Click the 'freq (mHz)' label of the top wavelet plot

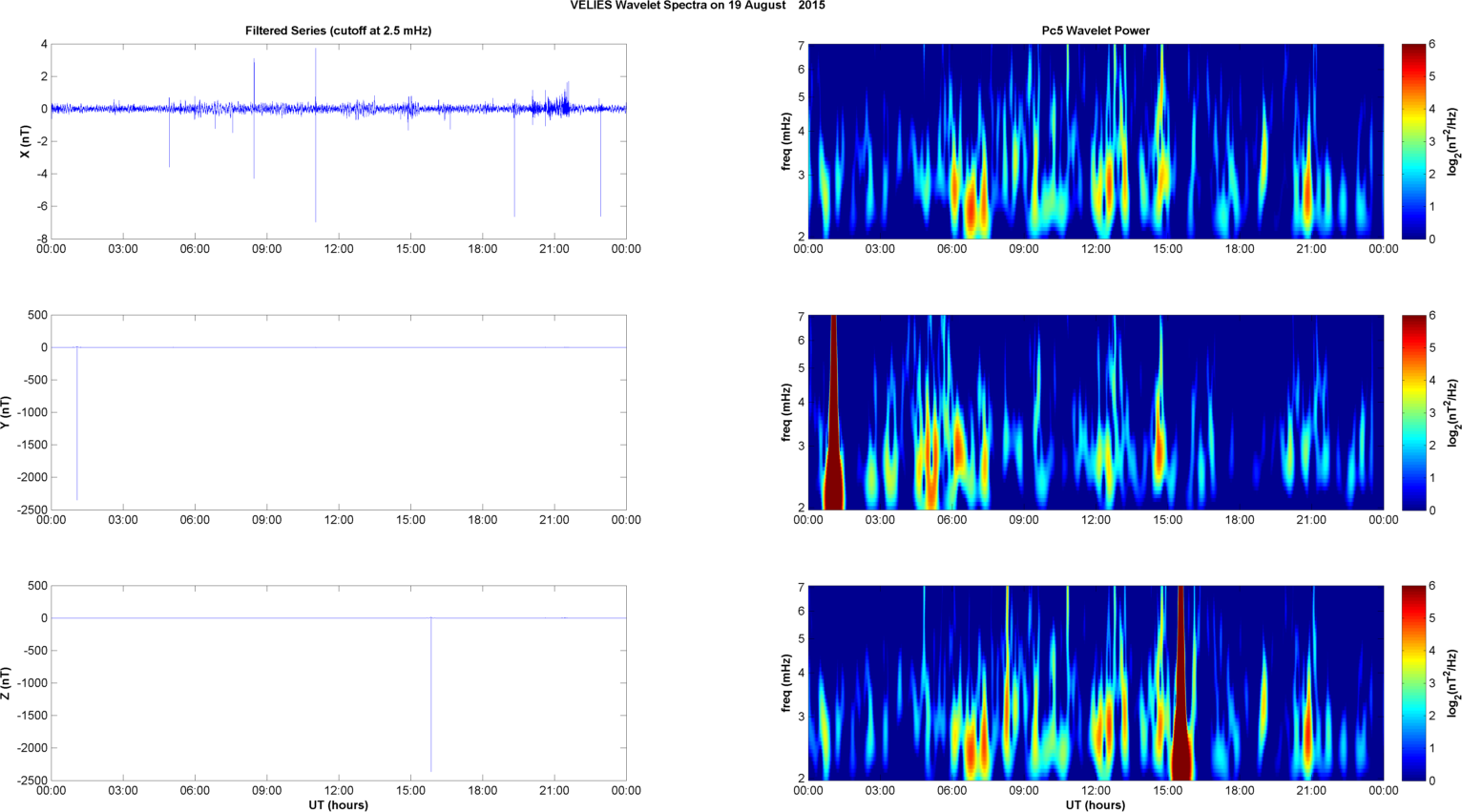pos(785,141)
